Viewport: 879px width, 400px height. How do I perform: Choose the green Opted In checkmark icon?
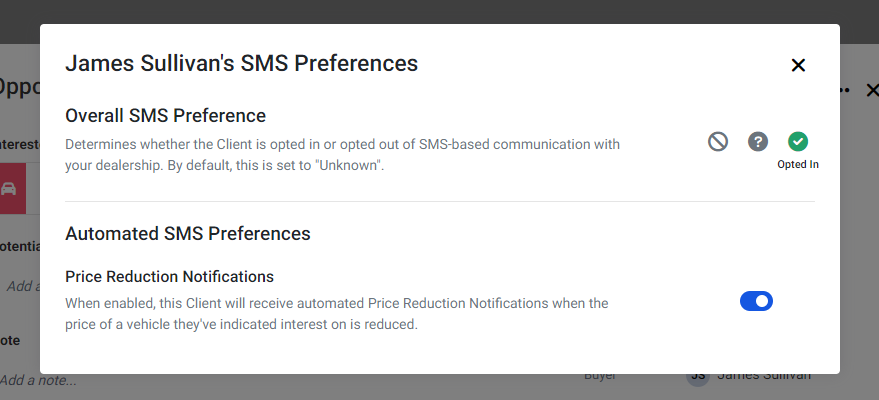[798, 142]
